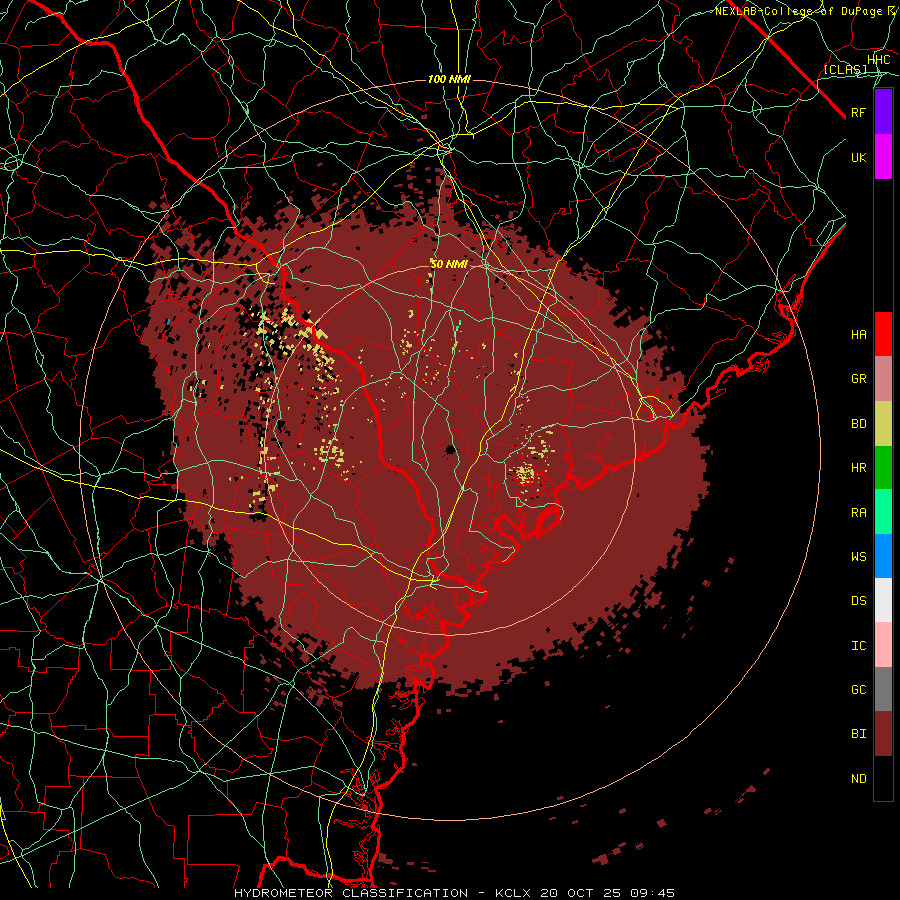Click the IC light pink legend swatch
The height and width of the screenshot is (900, 900).
[x=883, y=645]
